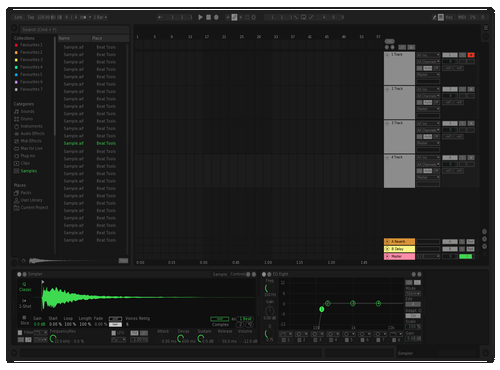
Task: Open Favourites 6 purple collection
Action: point(29,82)
